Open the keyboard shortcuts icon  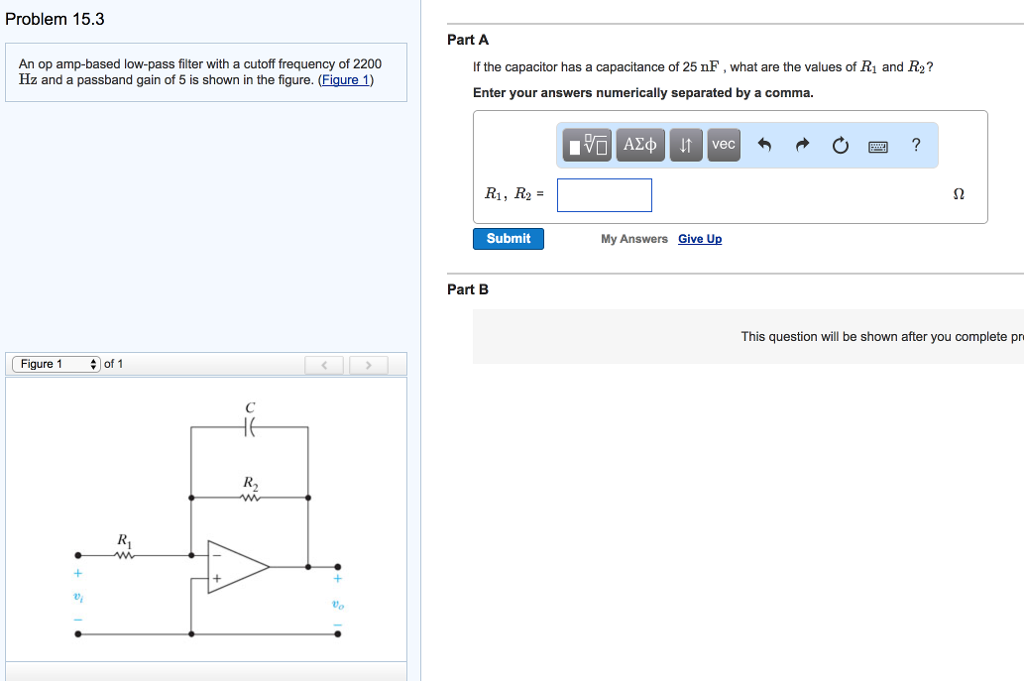[878, 144]
